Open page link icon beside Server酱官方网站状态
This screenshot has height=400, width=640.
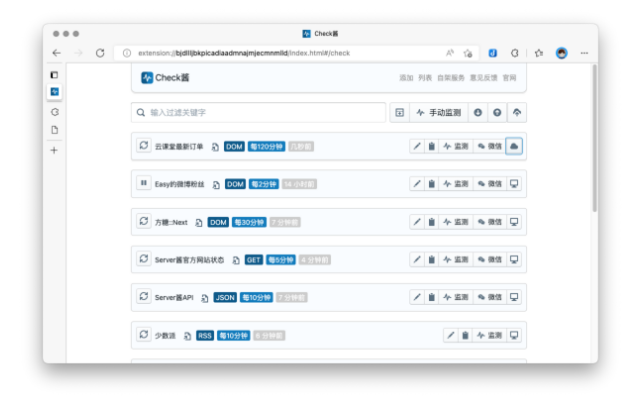[x=236, y=260]
